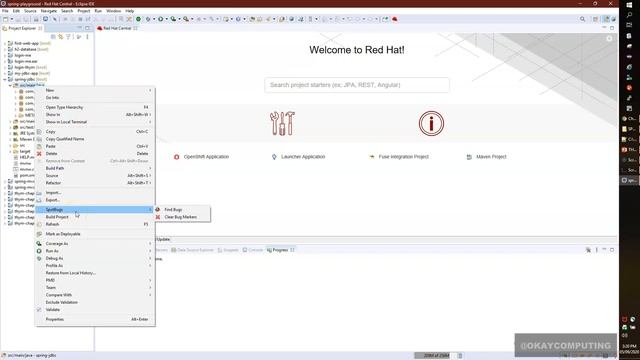
Task: Open the Data Source Explorer tab
Action: point(192,250)
